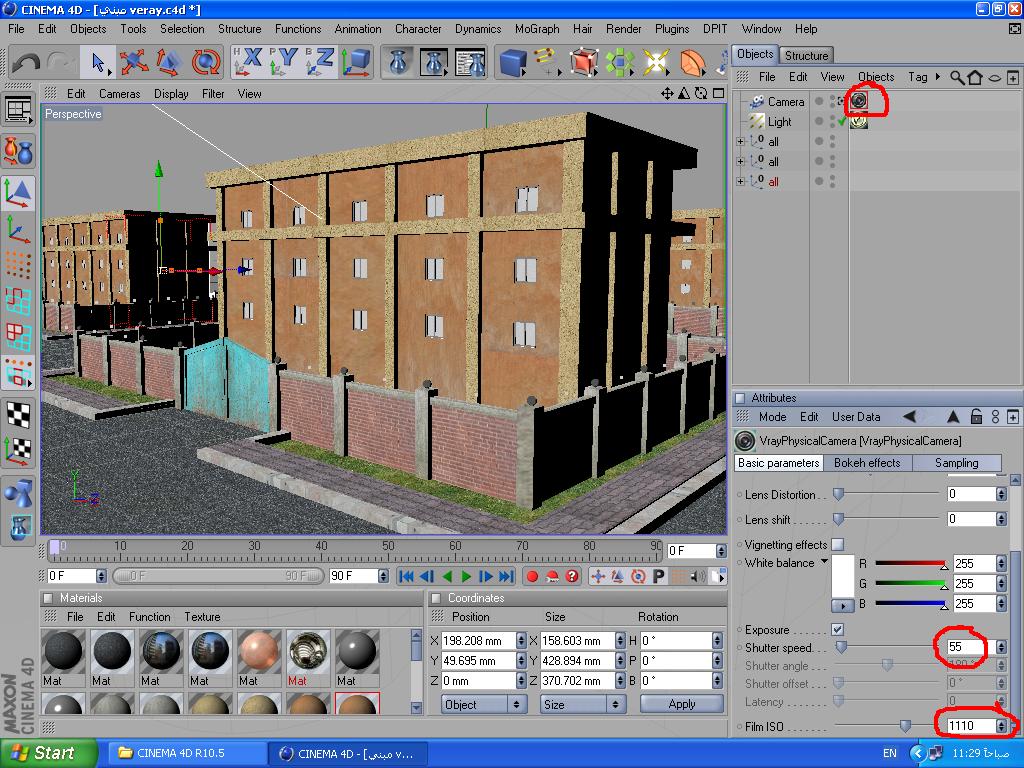This screenshot has height=768, width=1024.
Task: Switch to Structure tab
Action: tap(806, 56)
